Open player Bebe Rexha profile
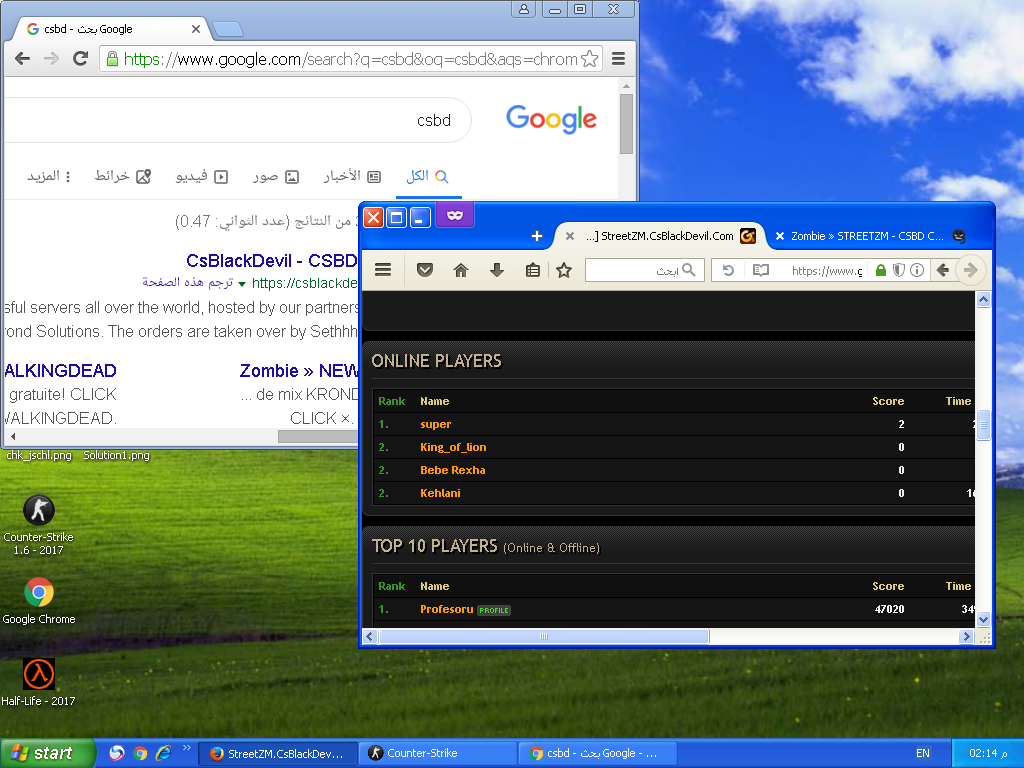The height and width of the screenshot is (768, 1024). click(x=453, y=470)
